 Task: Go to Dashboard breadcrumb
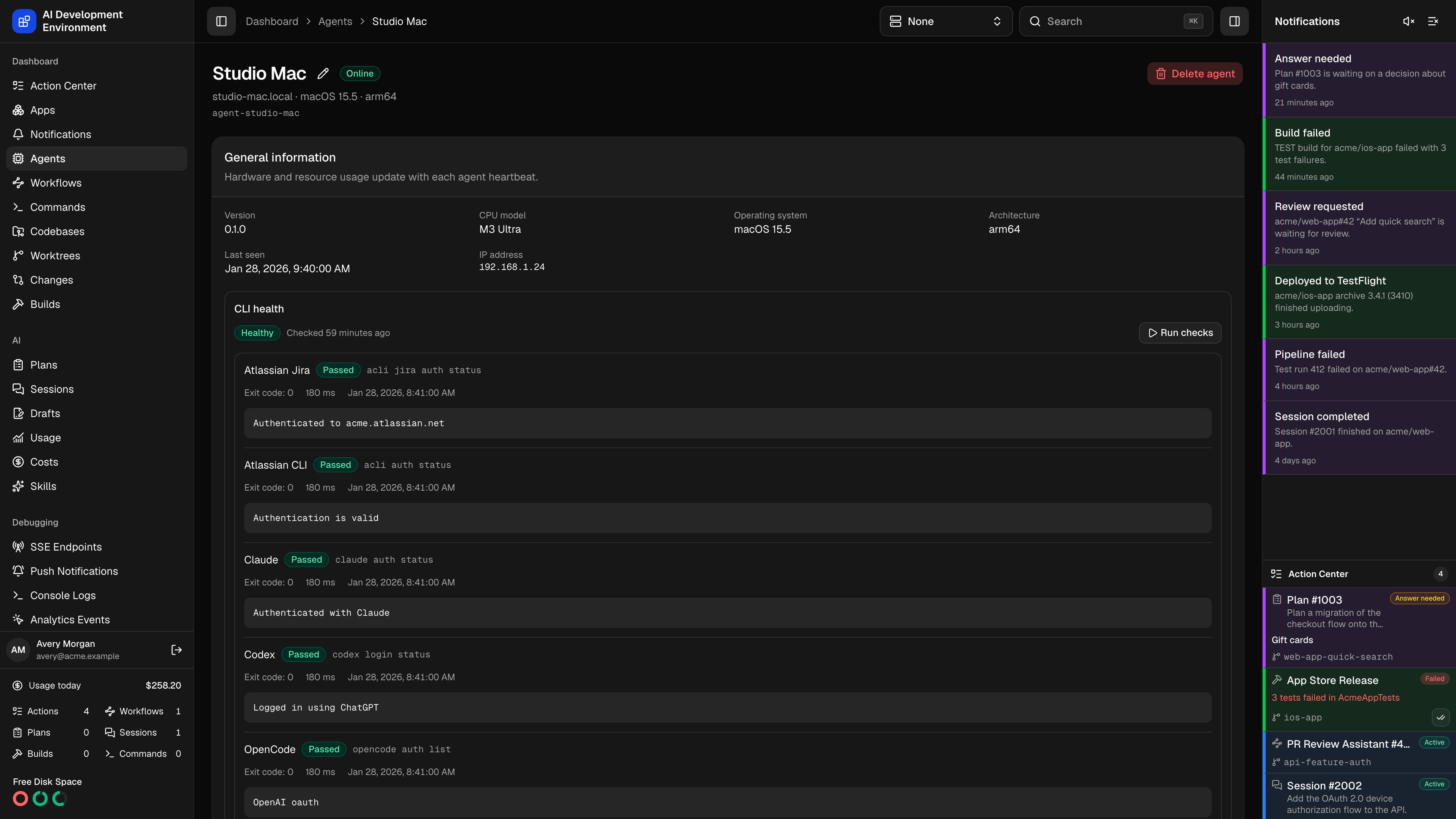pos(272,22)
